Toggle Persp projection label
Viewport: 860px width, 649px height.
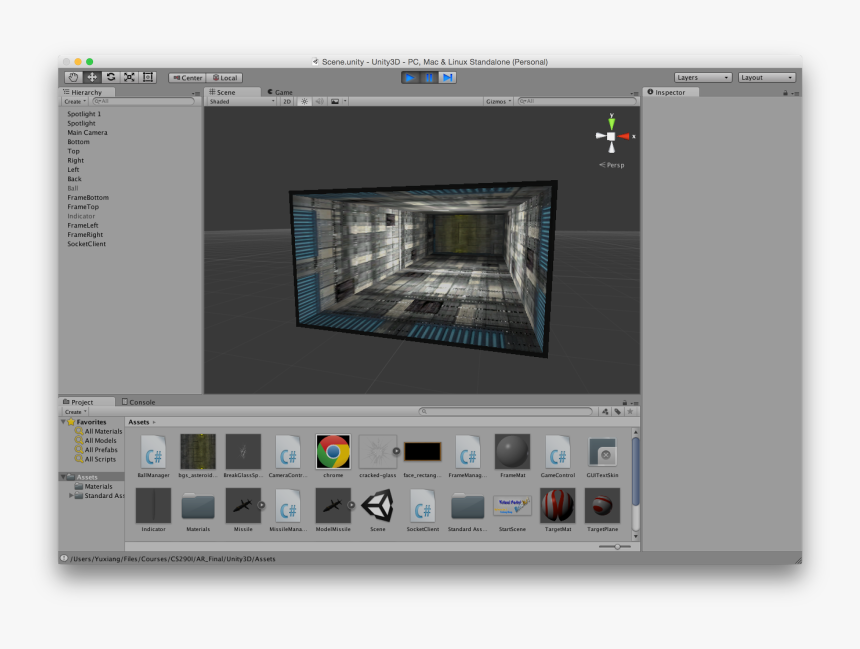(612, 165)
